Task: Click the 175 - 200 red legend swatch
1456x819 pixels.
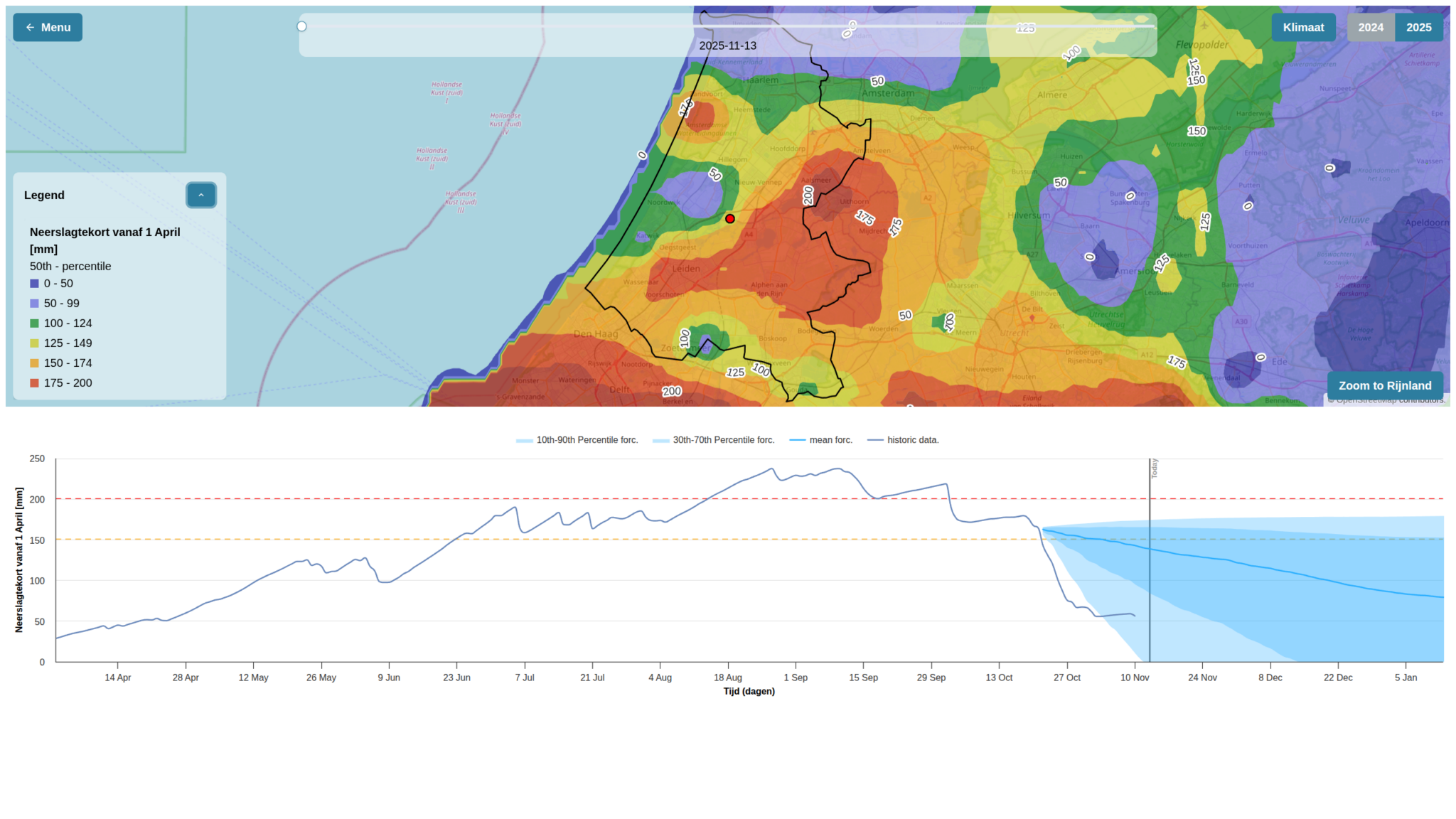Action: point(34,383)
